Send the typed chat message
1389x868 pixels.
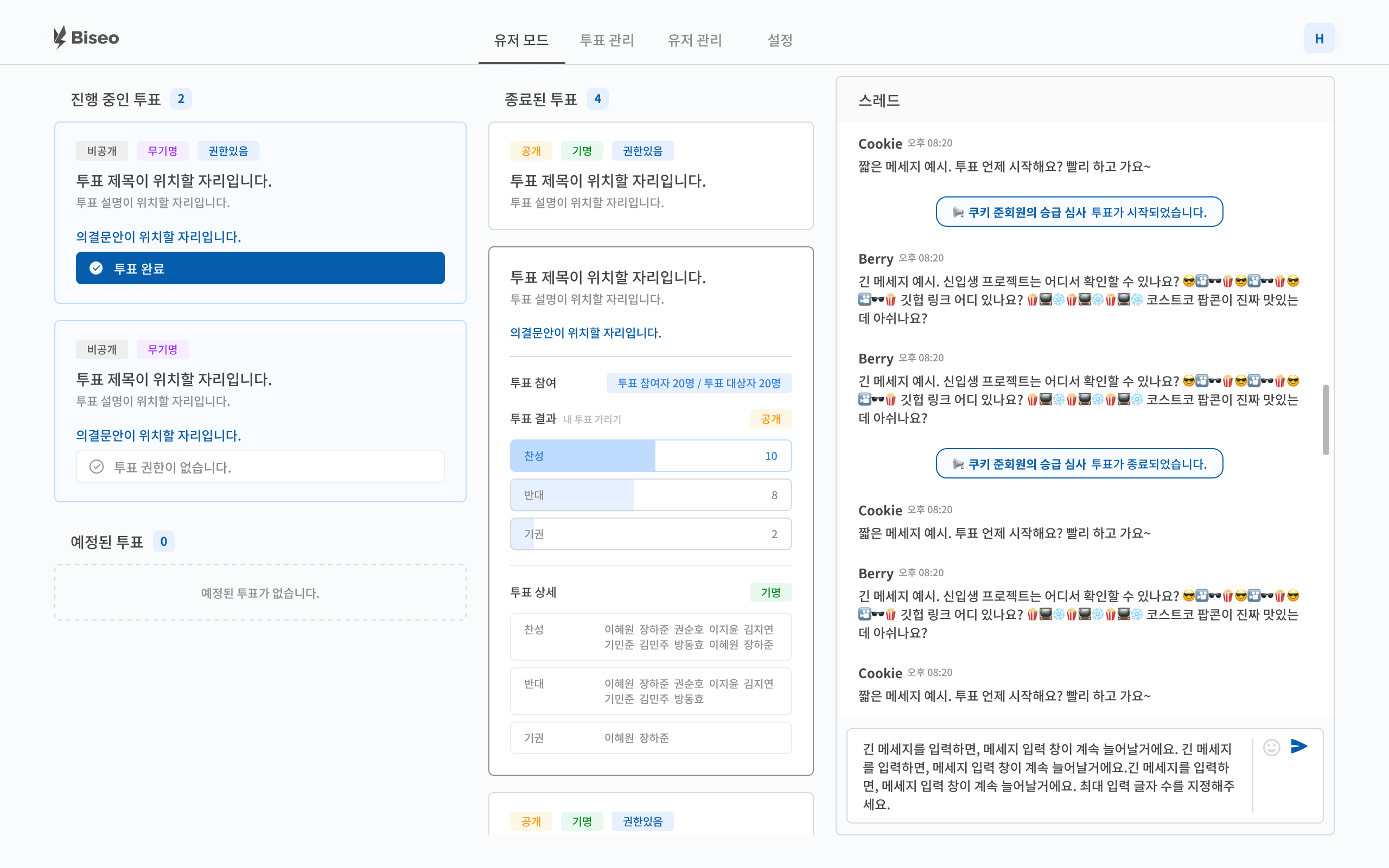coord(1299,746)
